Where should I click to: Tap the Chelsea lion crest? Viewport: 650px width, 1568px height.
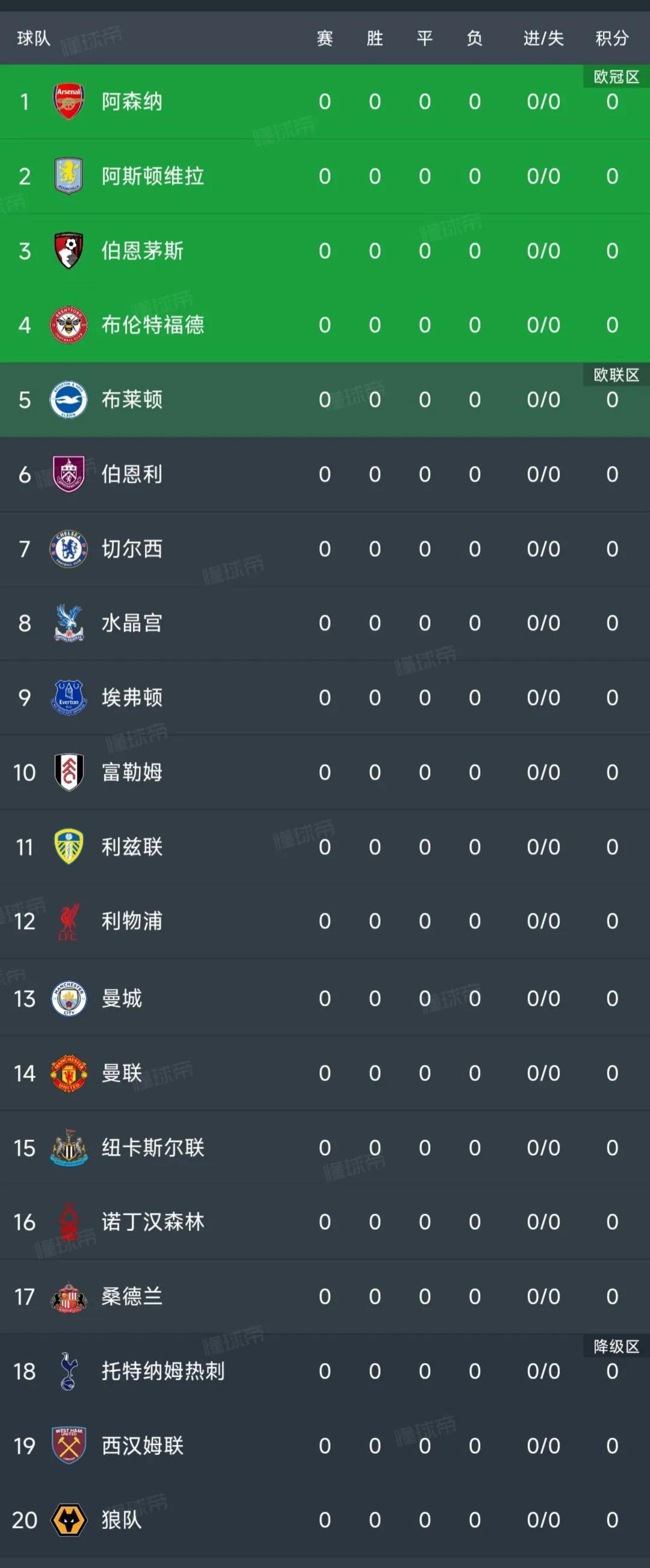(x=69, y=549)
